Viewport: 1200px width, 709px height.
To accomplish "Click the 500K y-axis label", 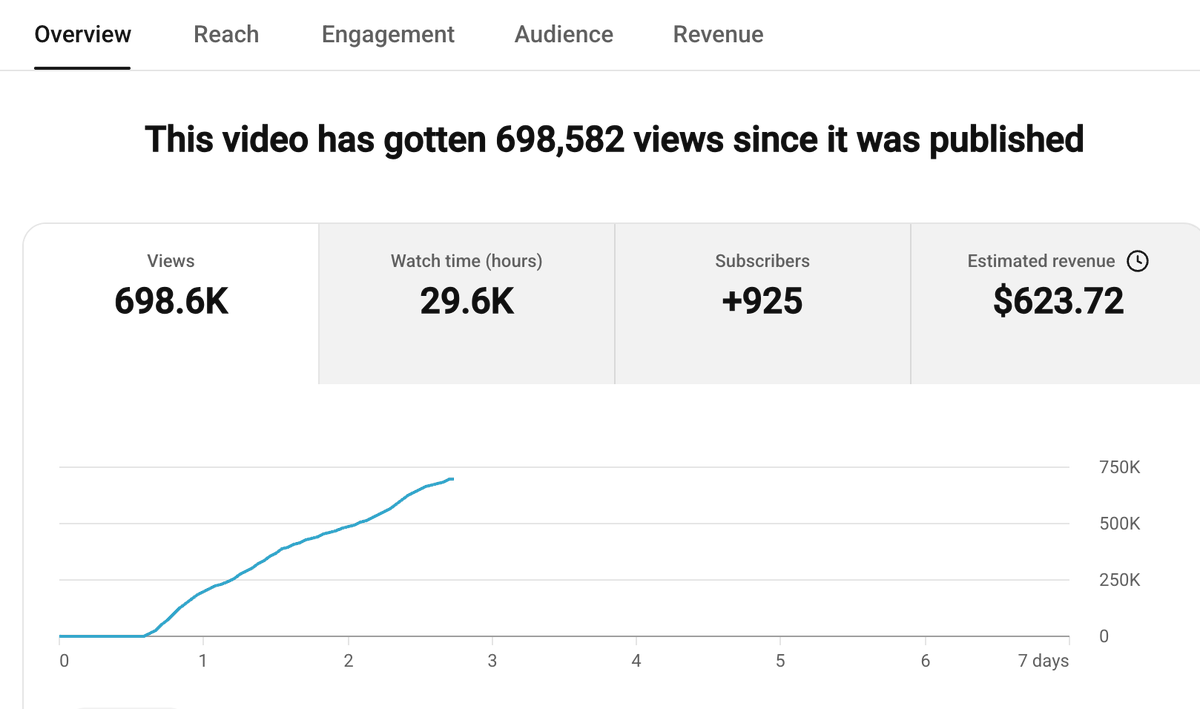I will [1119, 524].
